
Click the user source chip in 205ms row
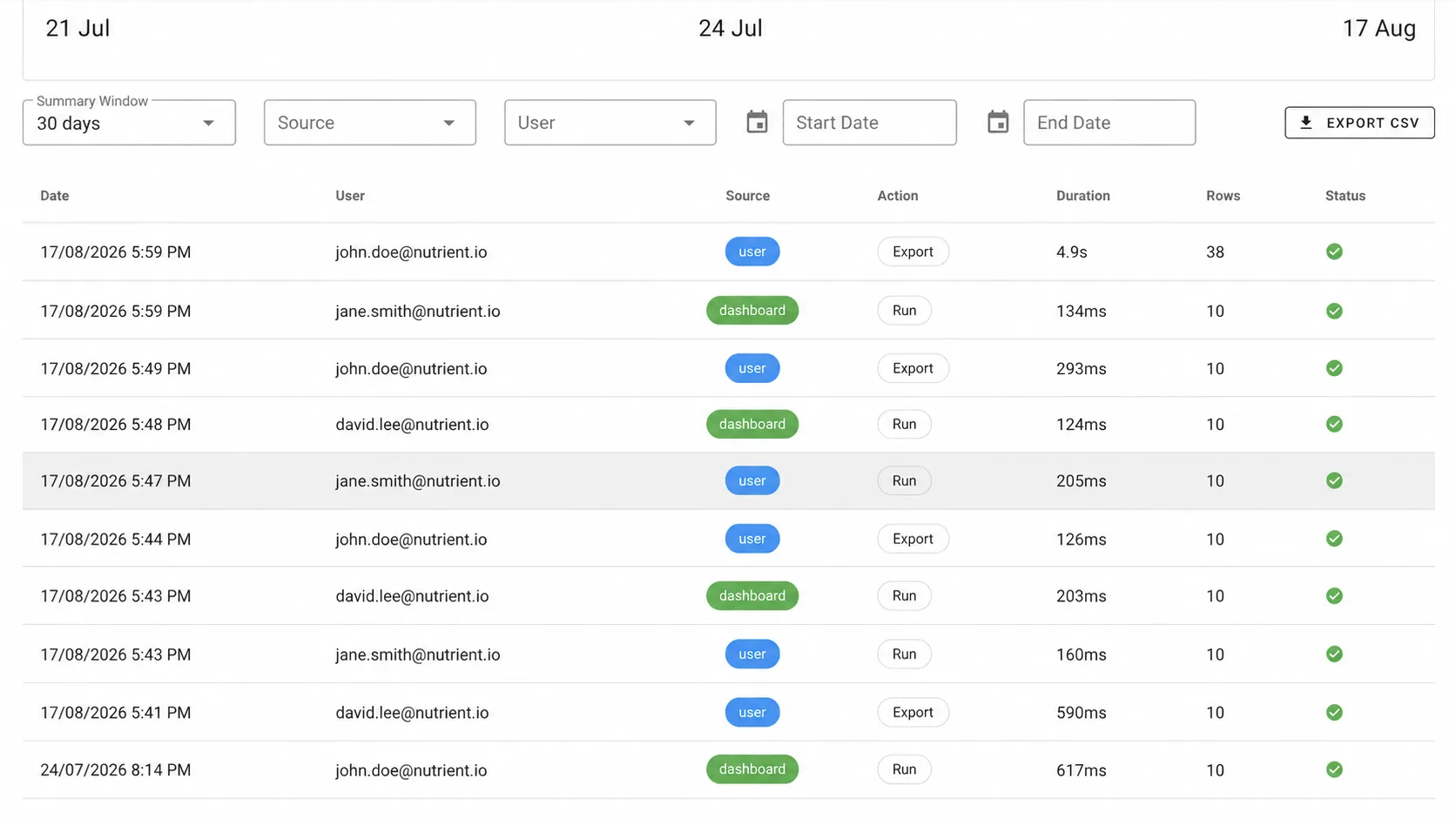(x=752, y=480)
